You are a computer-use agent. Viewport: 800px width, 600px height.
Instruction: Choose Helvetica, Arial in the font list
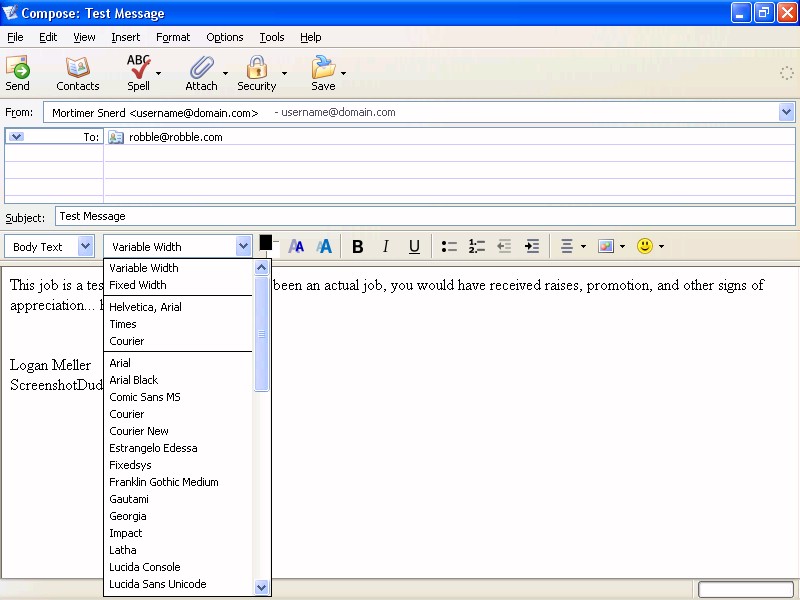pos(178,307)
